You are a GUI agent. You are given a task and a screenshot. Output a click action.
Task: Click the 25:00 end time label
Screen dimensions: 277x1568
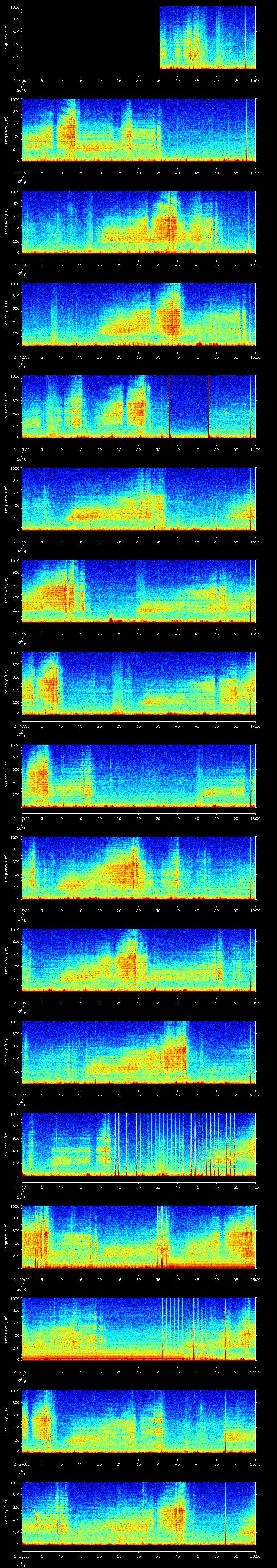point(255,1464)
